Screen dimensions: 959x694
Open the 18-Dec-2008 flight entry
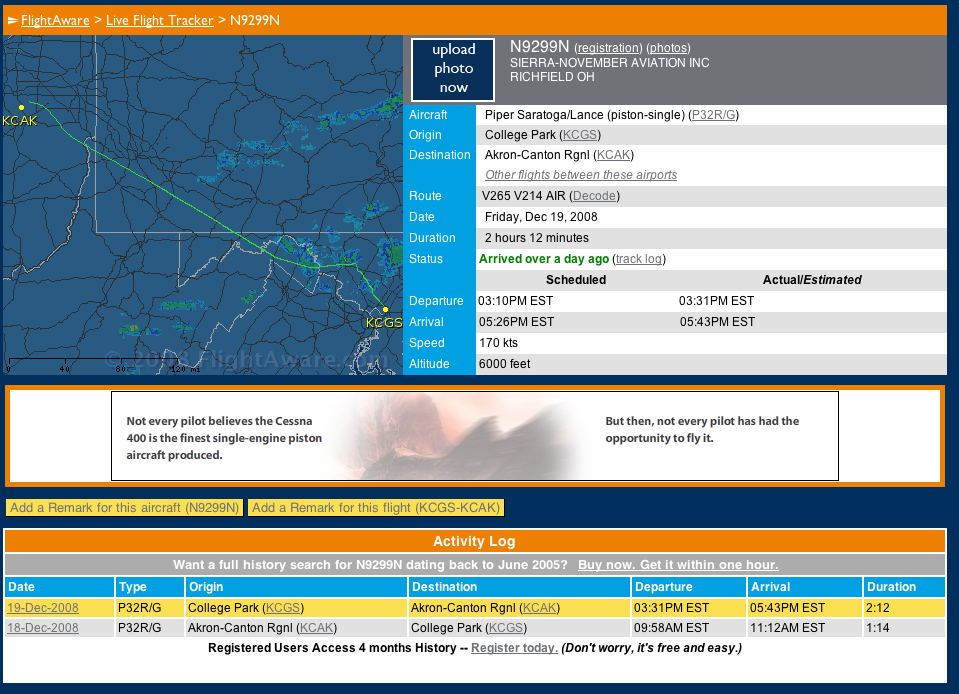click(x=43, y=628)
